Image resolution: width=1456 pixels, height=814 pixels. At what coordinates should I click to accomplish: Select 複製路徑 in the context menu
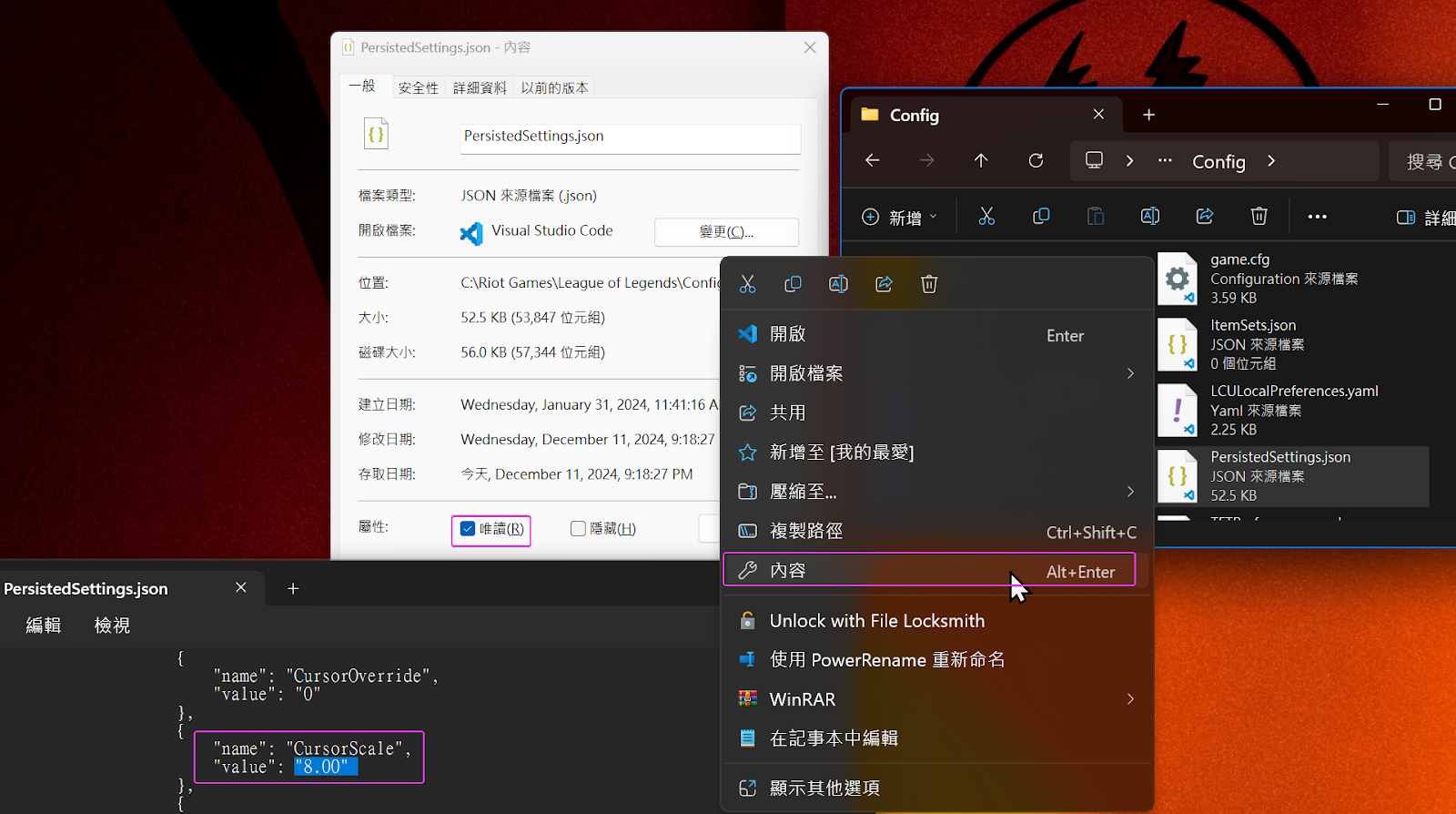937,531
